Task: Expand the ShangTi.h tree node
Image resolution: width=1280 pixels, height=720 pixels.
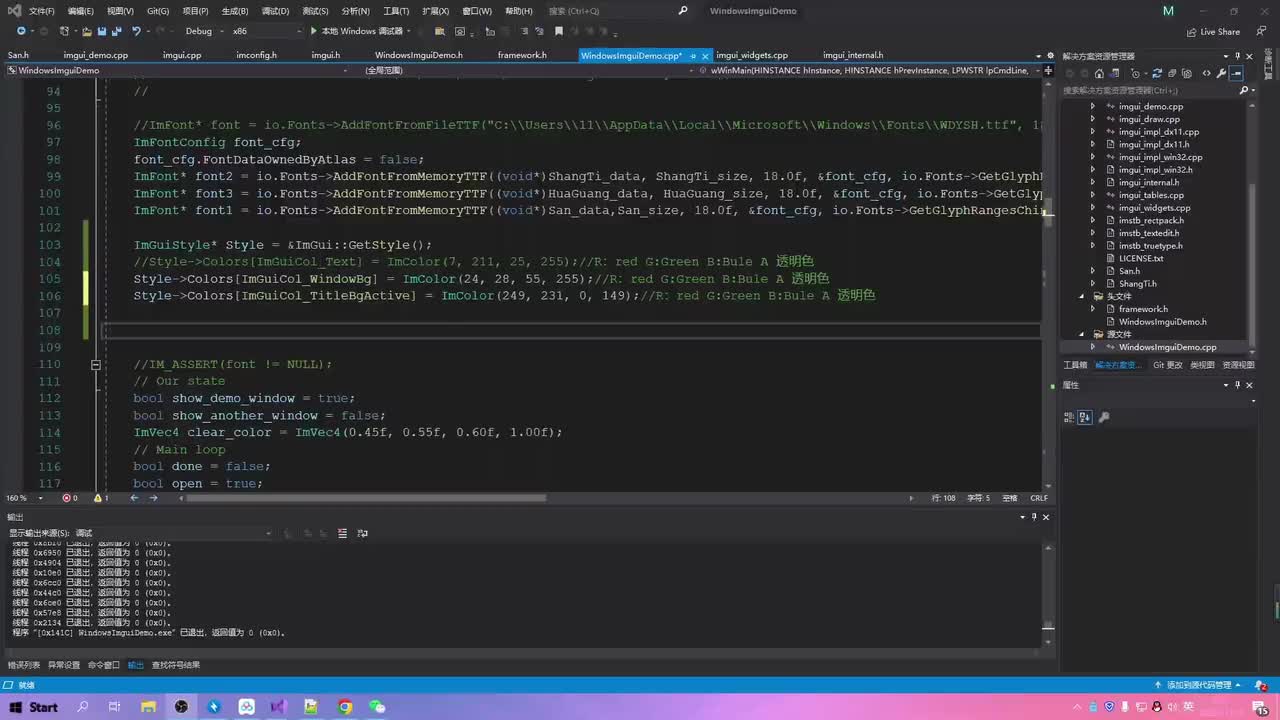Action: [1093, 283]
